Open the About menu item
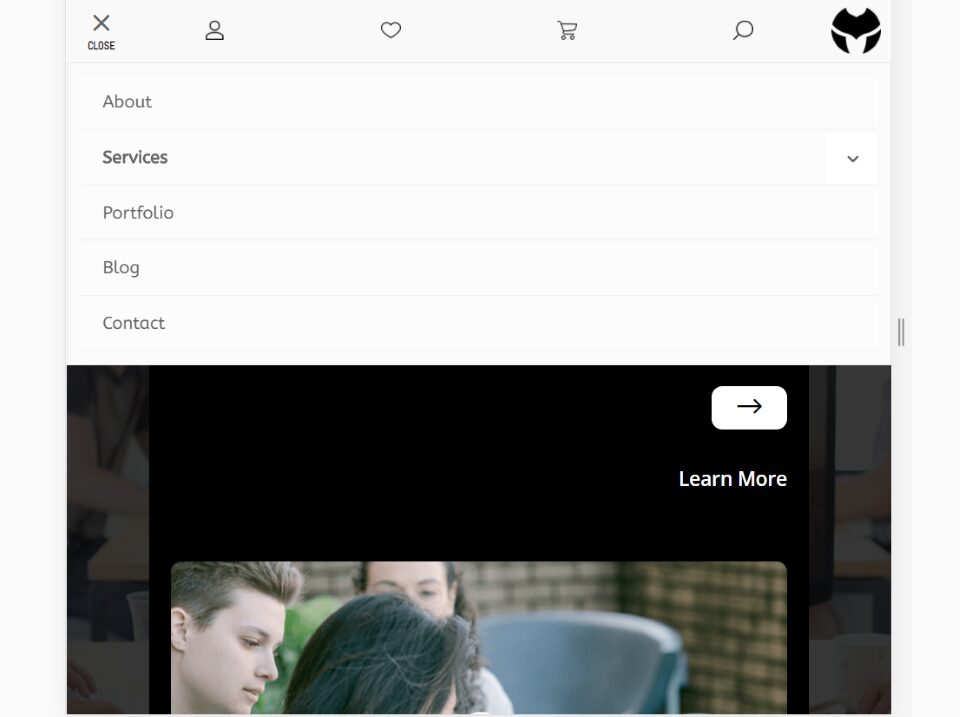Screen dimensions: 960x717 (x=127, y=102)
